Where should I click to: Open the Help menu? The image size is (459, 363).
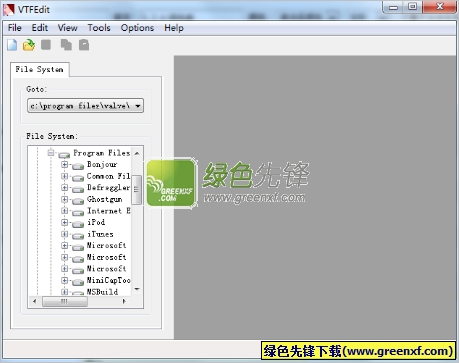coord(174,28)
